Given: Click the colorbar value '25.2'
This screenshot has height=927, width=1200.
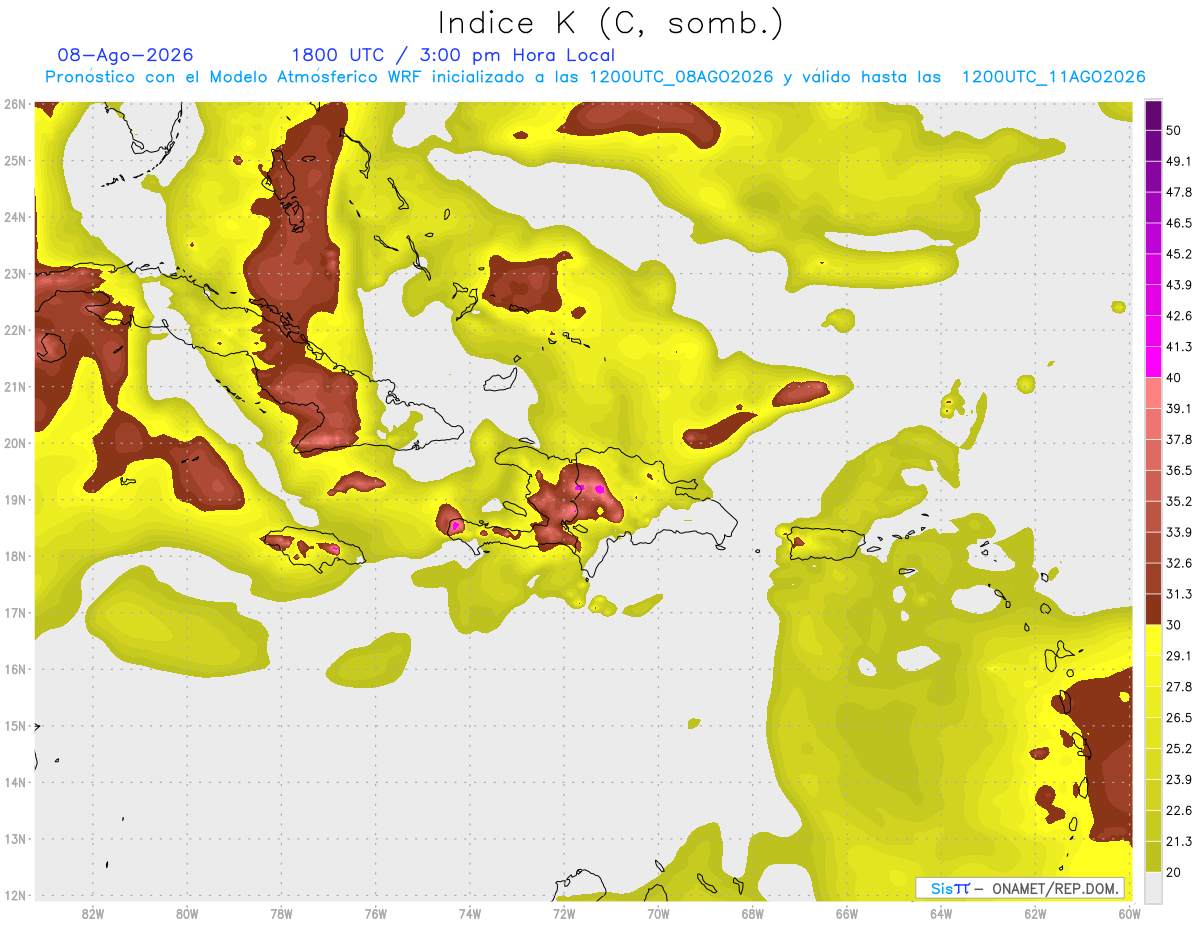Looking at the screenshot, I should coord(1178,748).
